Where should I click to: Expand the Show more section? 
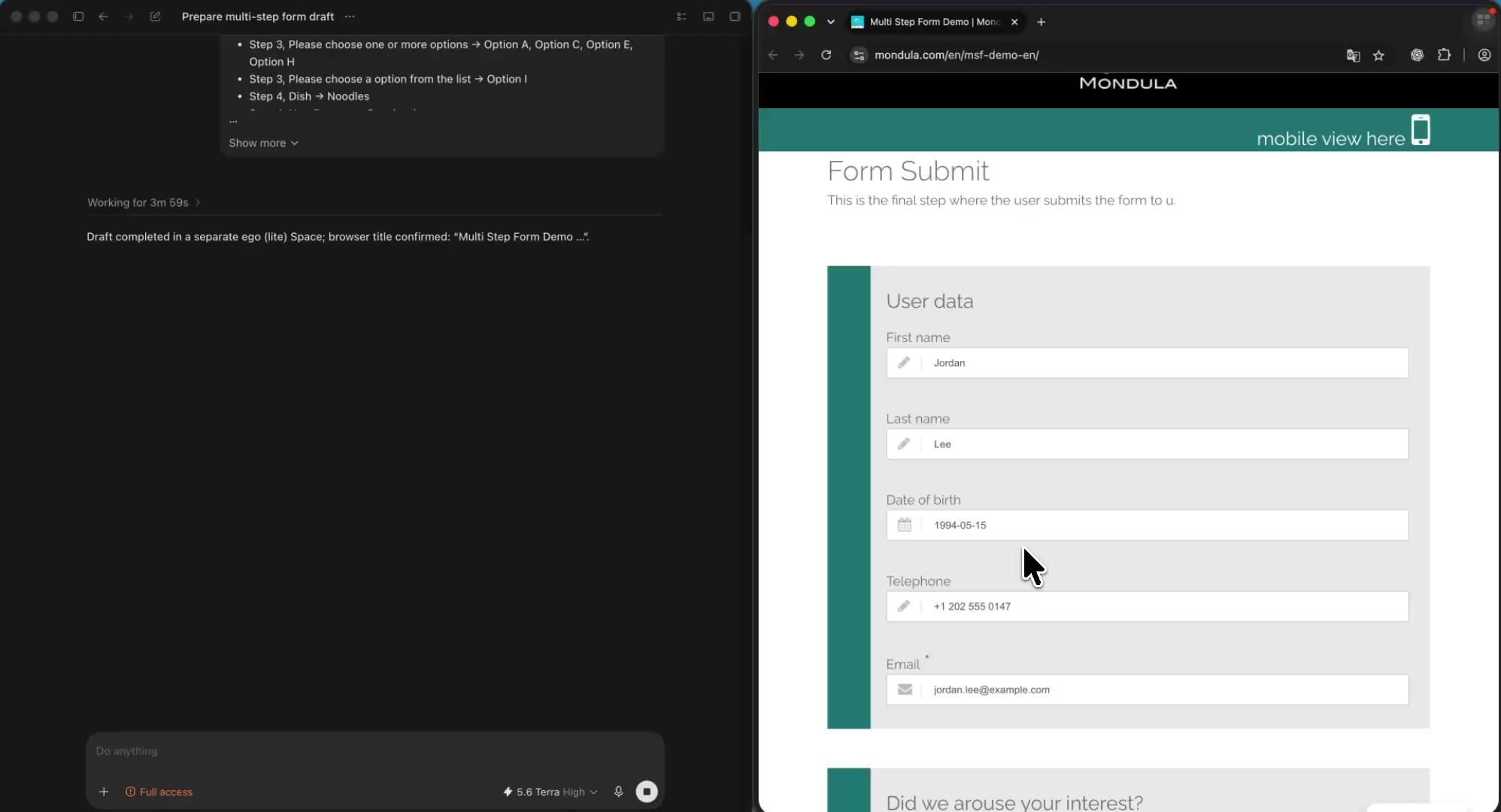(263, 143)
